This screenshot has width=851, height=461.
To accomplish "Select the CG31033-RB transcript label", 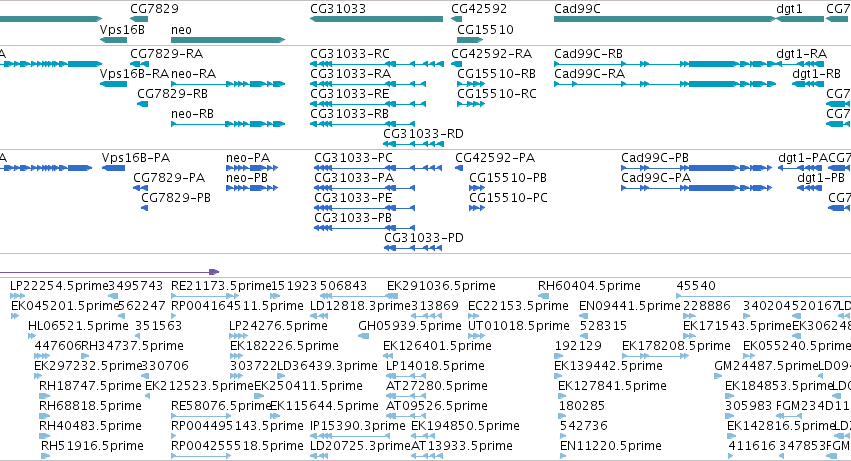I will (350, 114).
